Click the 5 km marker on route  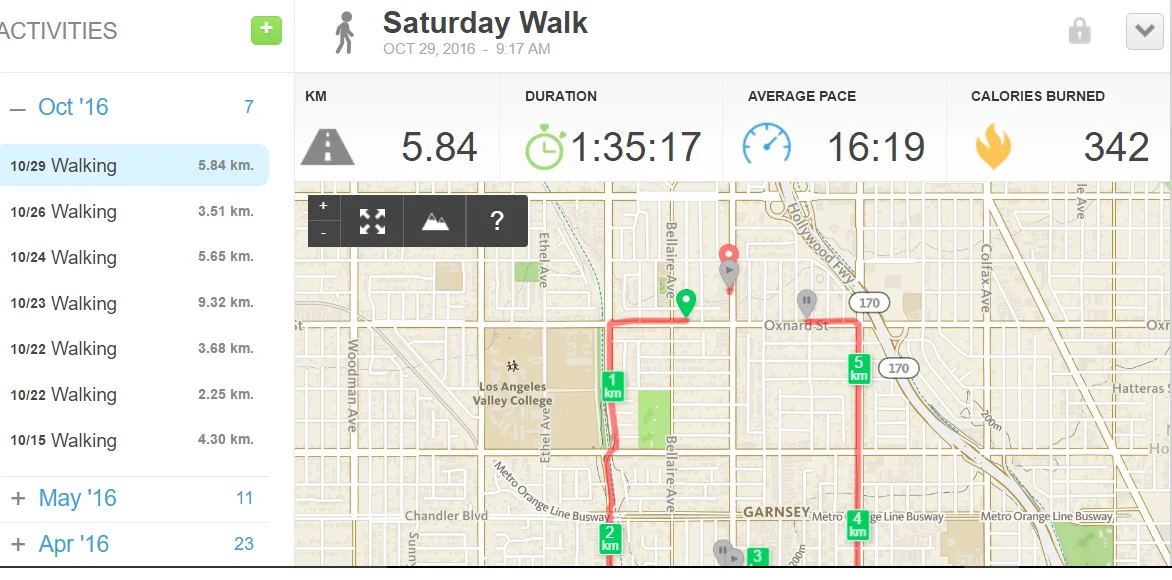[x=858, y=368]
